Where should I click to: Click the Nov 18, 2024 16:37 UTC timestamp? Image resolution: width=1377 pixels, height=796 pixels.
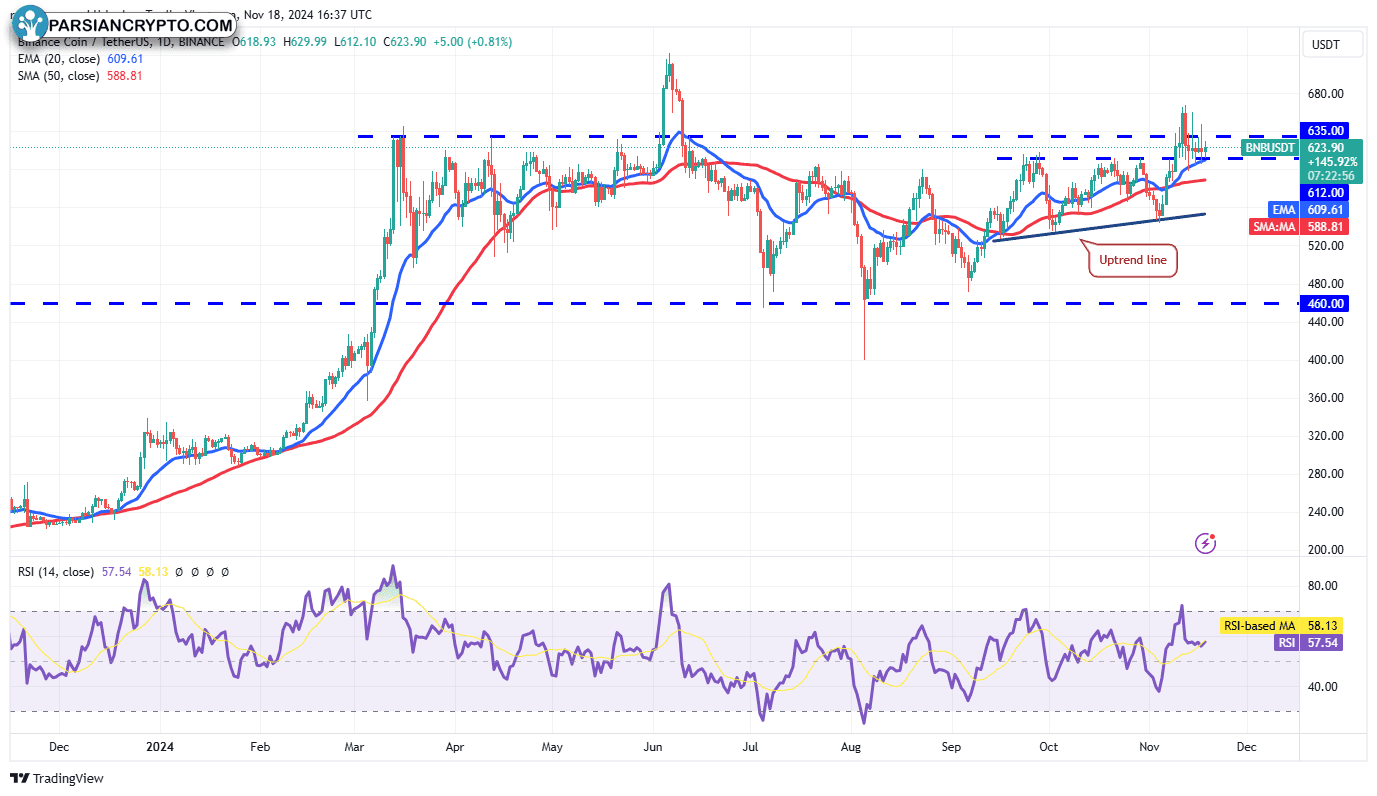pyautogui.click(x=308, y=15)
